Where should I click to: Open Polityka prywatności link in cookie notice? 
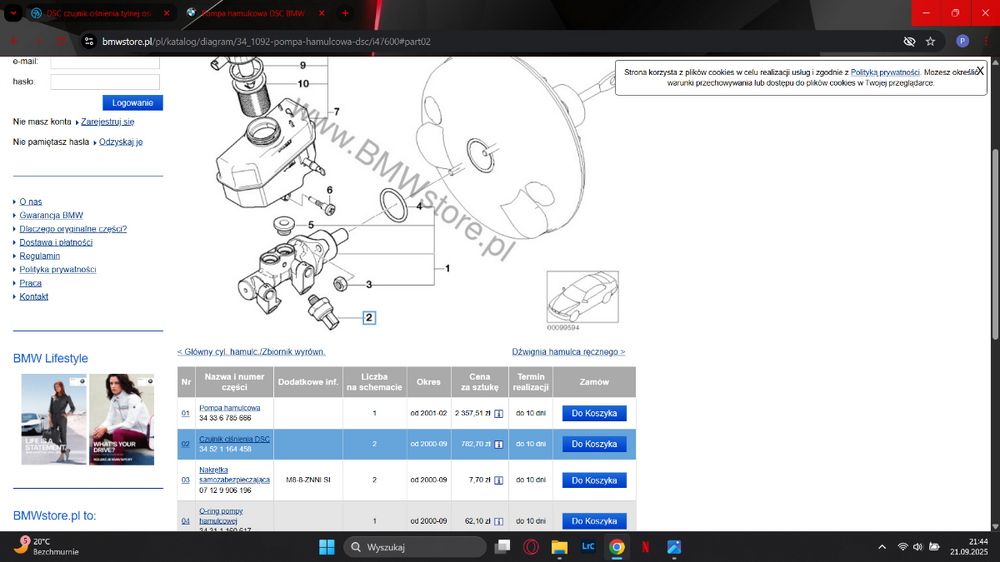(885, 72)
